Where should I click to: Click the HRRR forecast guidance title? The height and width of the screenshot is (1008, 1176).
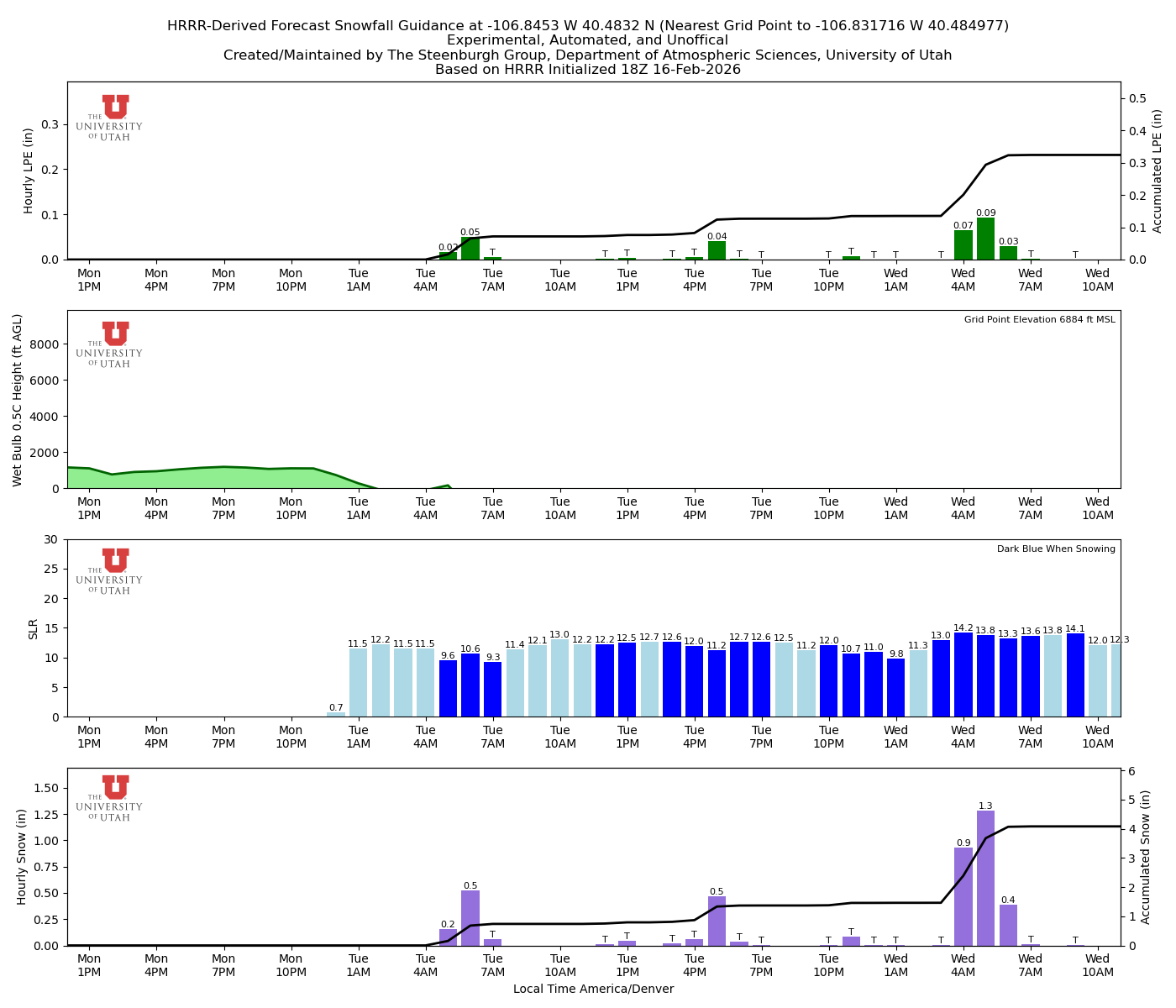click(x=588, y=25)
